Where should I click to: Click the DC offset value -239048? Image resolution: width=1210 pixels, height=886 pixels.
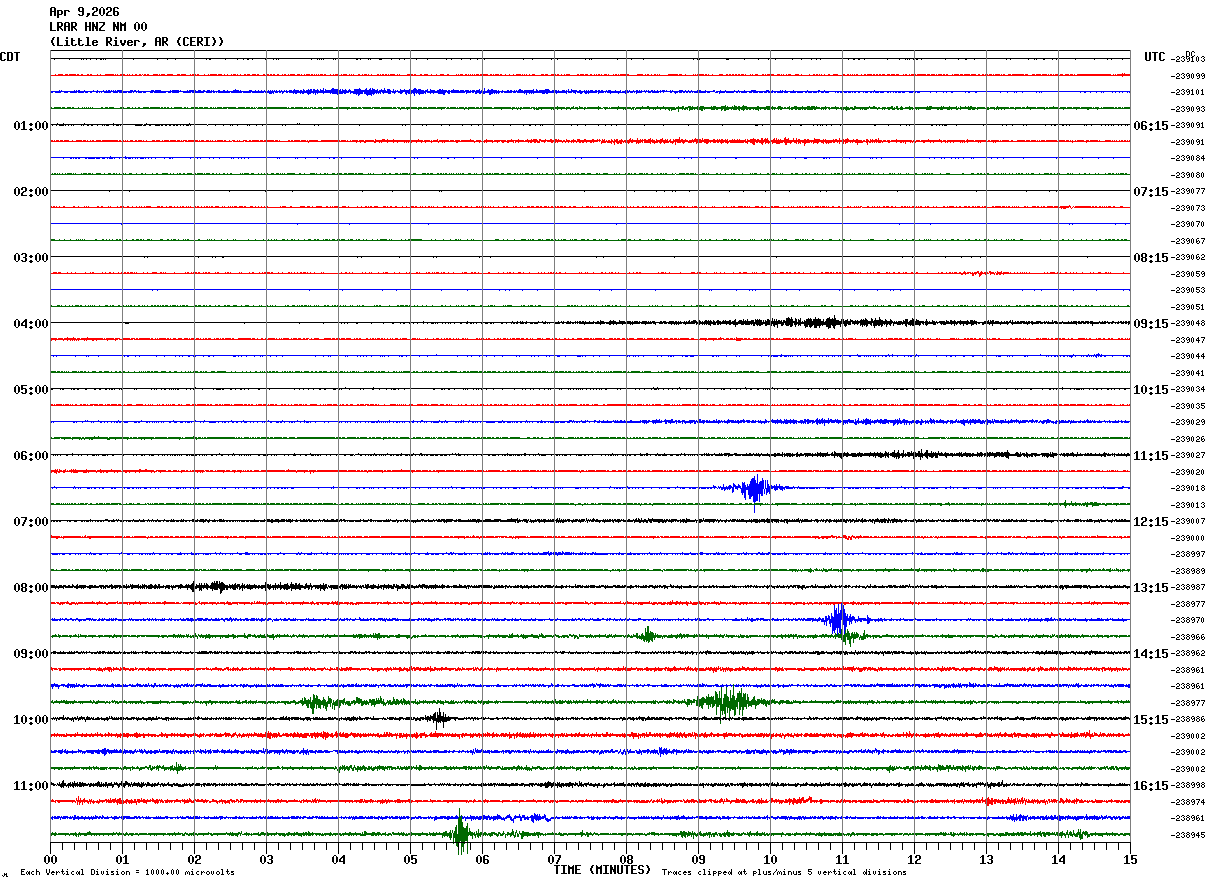click(x=1188, y=324)
